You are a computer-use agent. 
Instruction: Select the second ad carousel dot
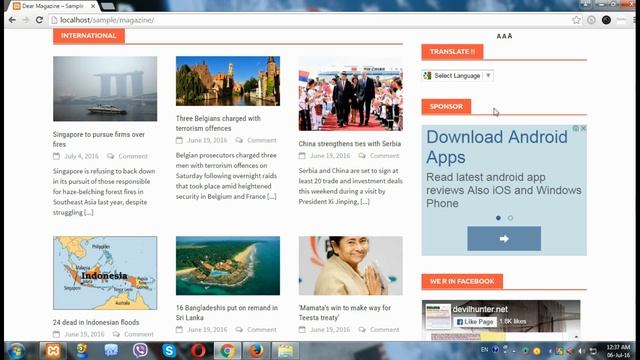pos(510,218)
